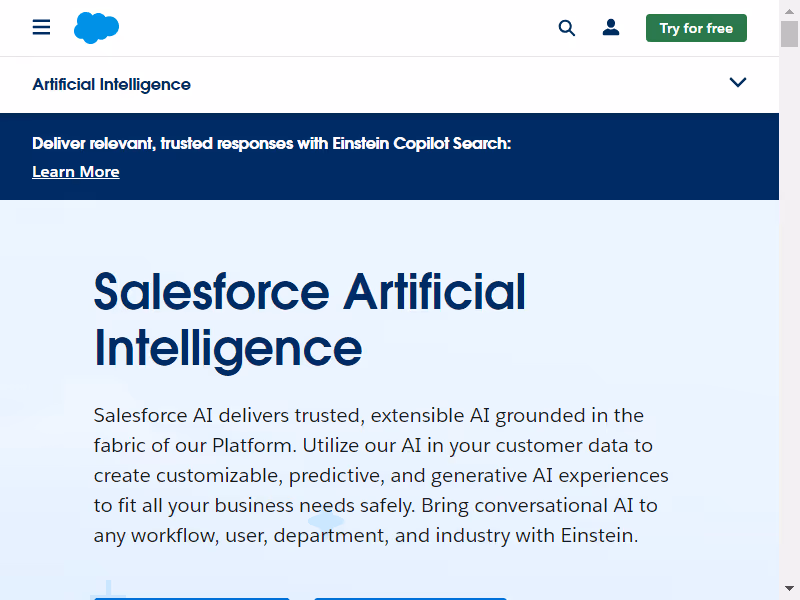Screen dimensions: 800x600
Task: Click the Einstein Copilot Search banner headline
Action: 272,143
